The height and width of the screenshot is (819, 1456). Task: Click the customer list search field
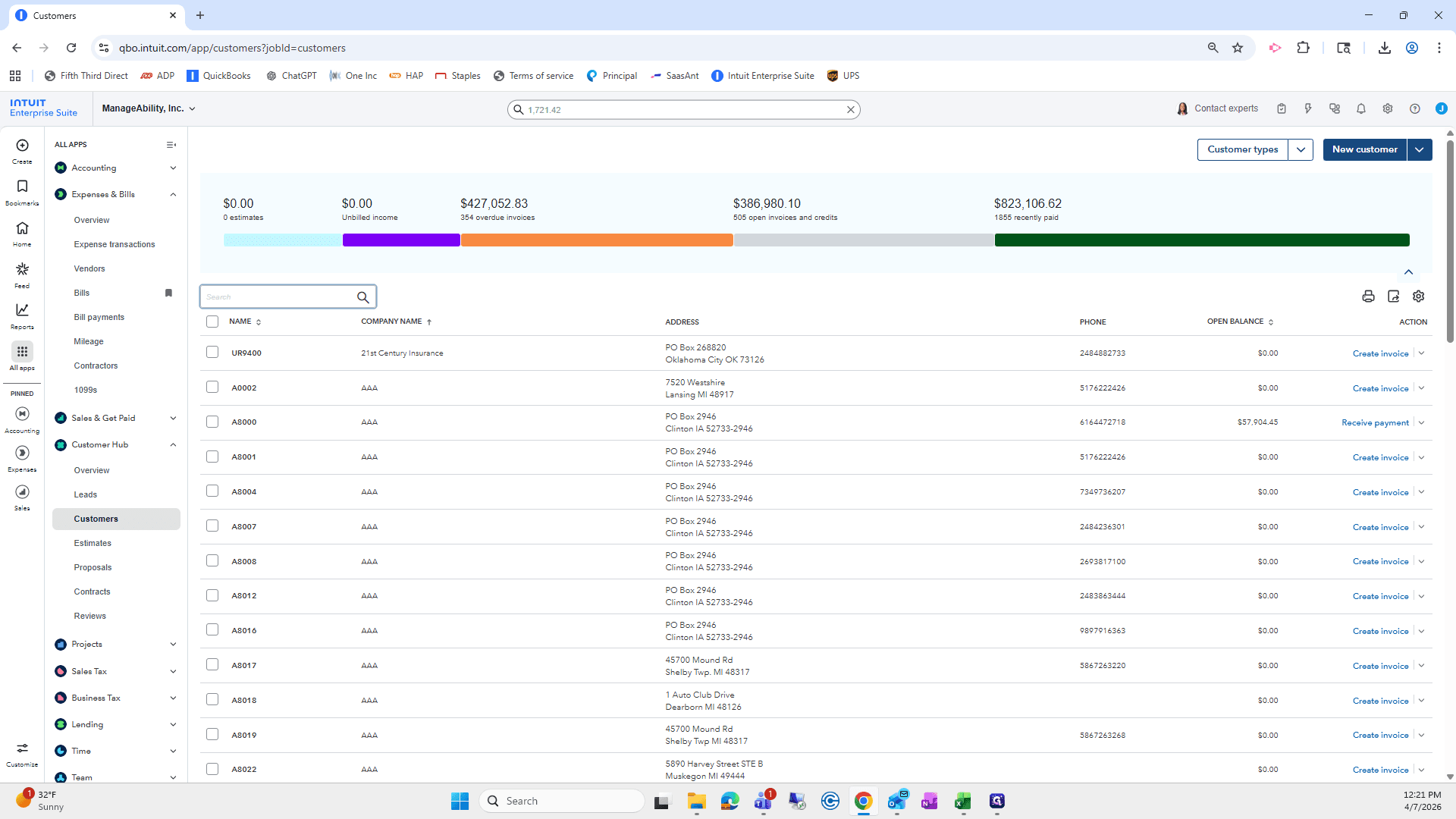click(x=278, y=297)
